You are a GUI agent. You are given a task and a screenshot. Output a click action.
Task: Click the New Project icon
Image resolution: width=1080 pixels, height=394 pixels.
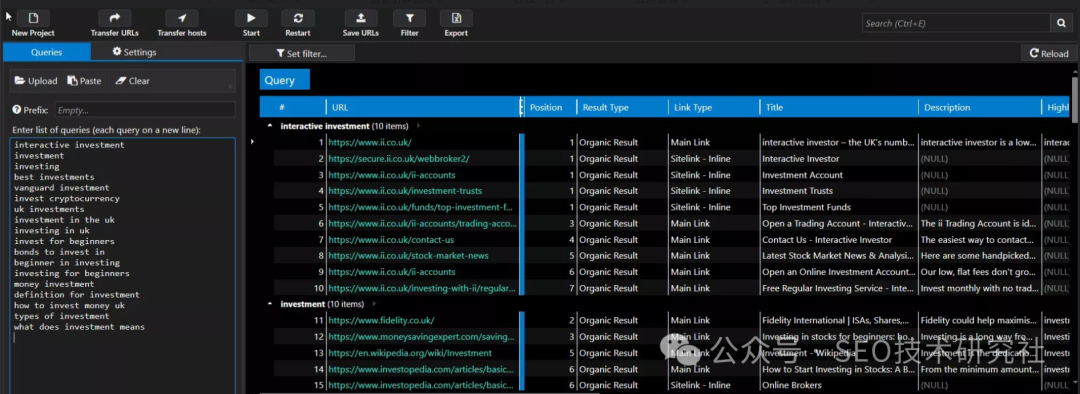[x=33, y=19]
